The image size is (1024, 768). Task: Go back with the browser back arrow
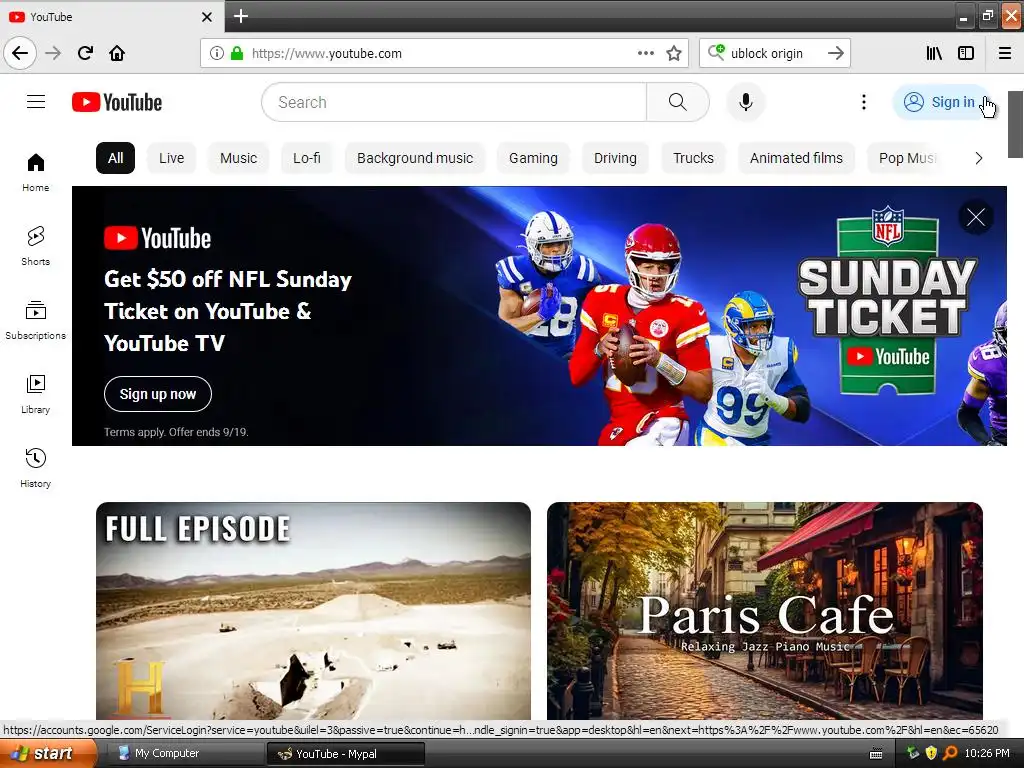click(x=20, y=53)
